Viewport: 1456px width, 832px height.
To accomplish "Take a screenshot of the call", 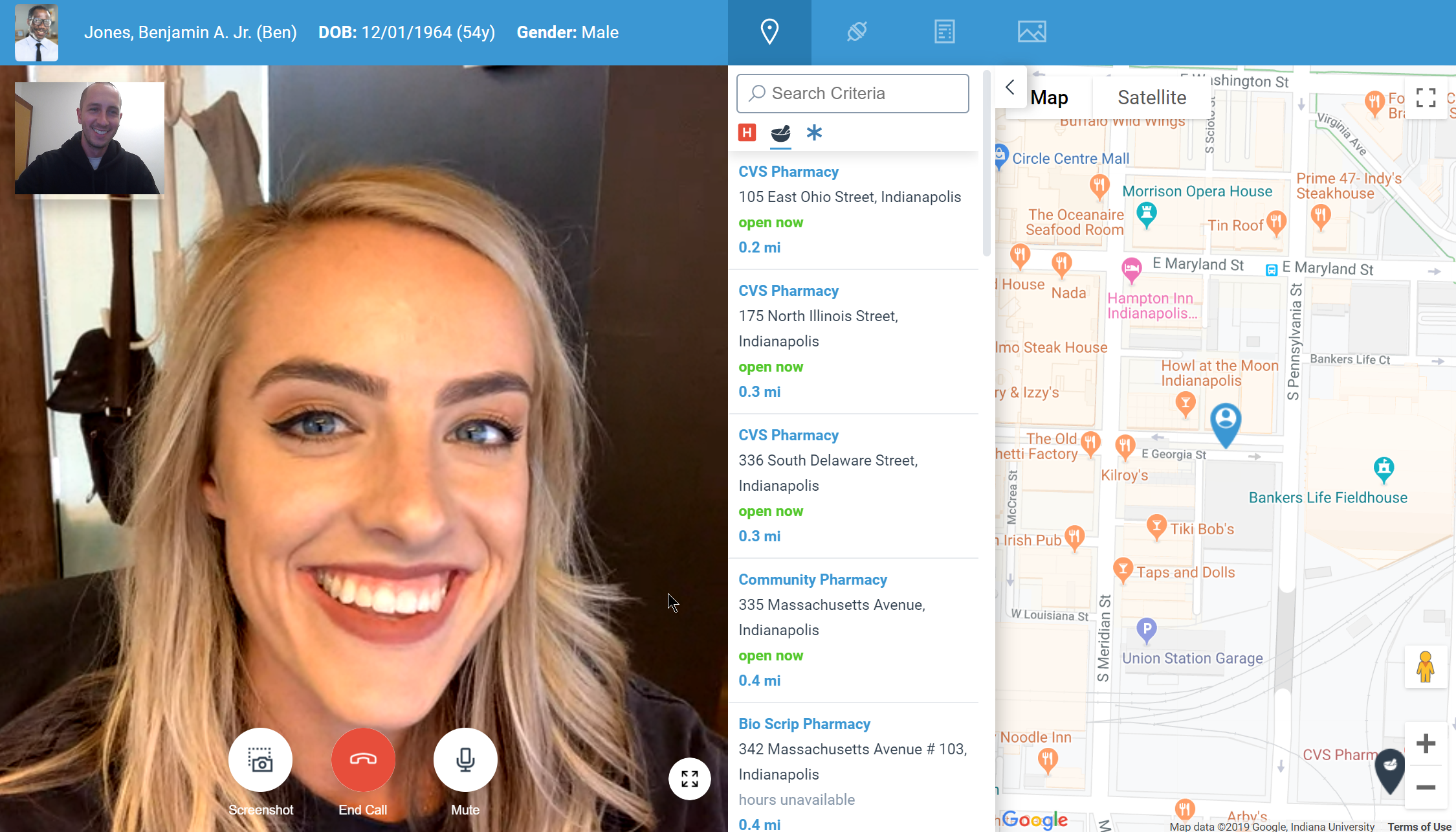I will (x=260, y=759).
